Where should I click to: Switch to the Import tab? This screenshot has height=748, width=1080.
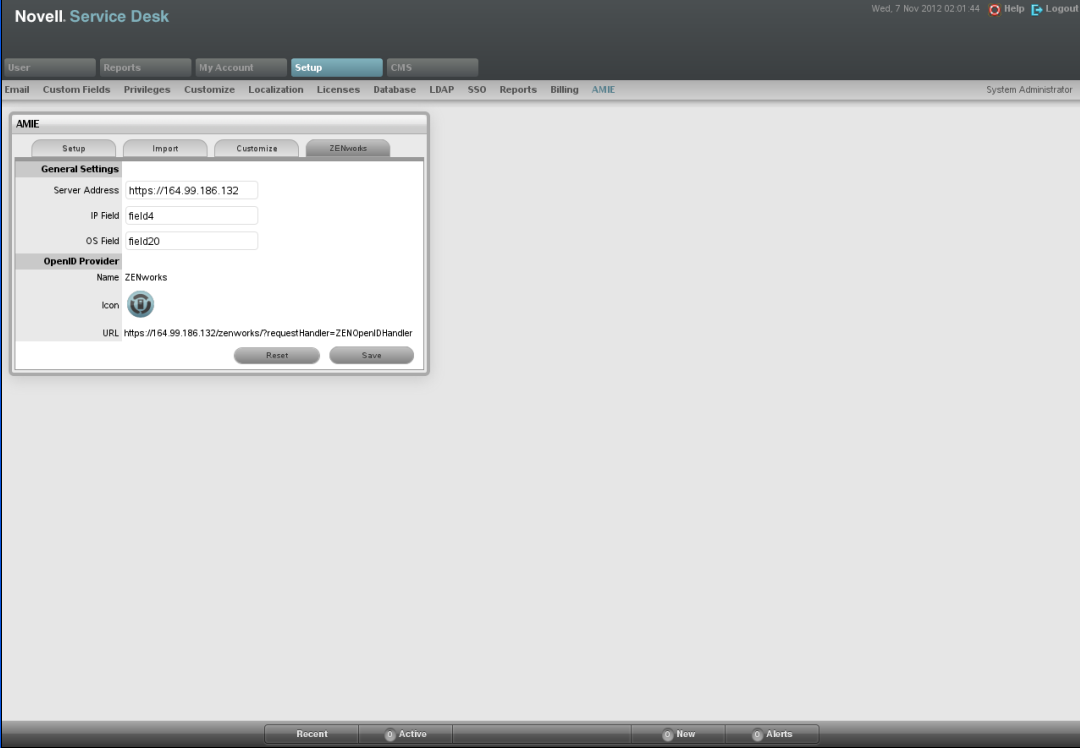165,149
